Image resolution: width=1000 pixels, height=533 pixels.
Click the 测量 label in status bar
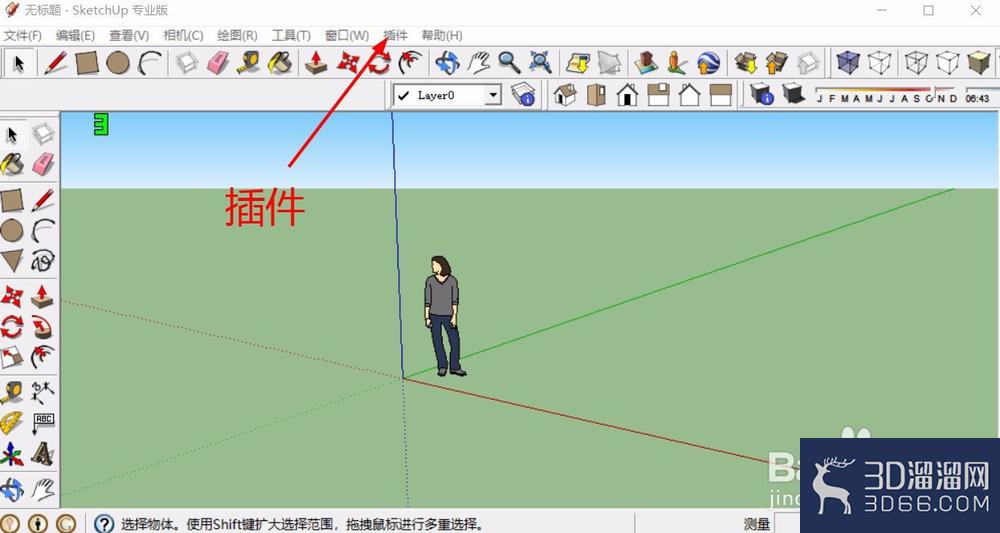coord(756,524)
